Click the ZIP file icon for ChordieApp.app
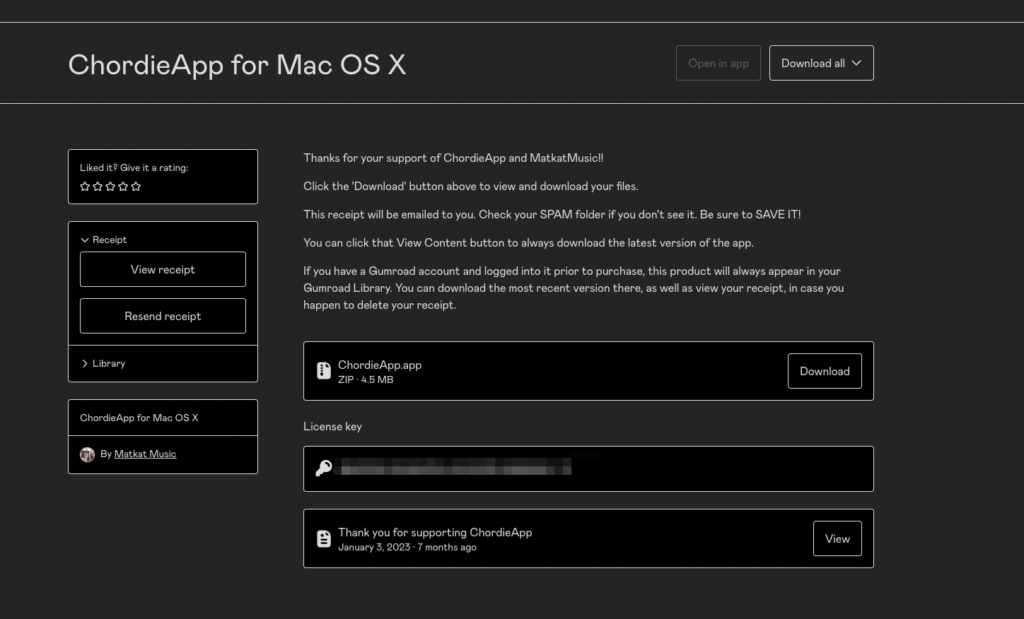The width and height of the screenshot is (1024, 619). (x=323, y=371)
